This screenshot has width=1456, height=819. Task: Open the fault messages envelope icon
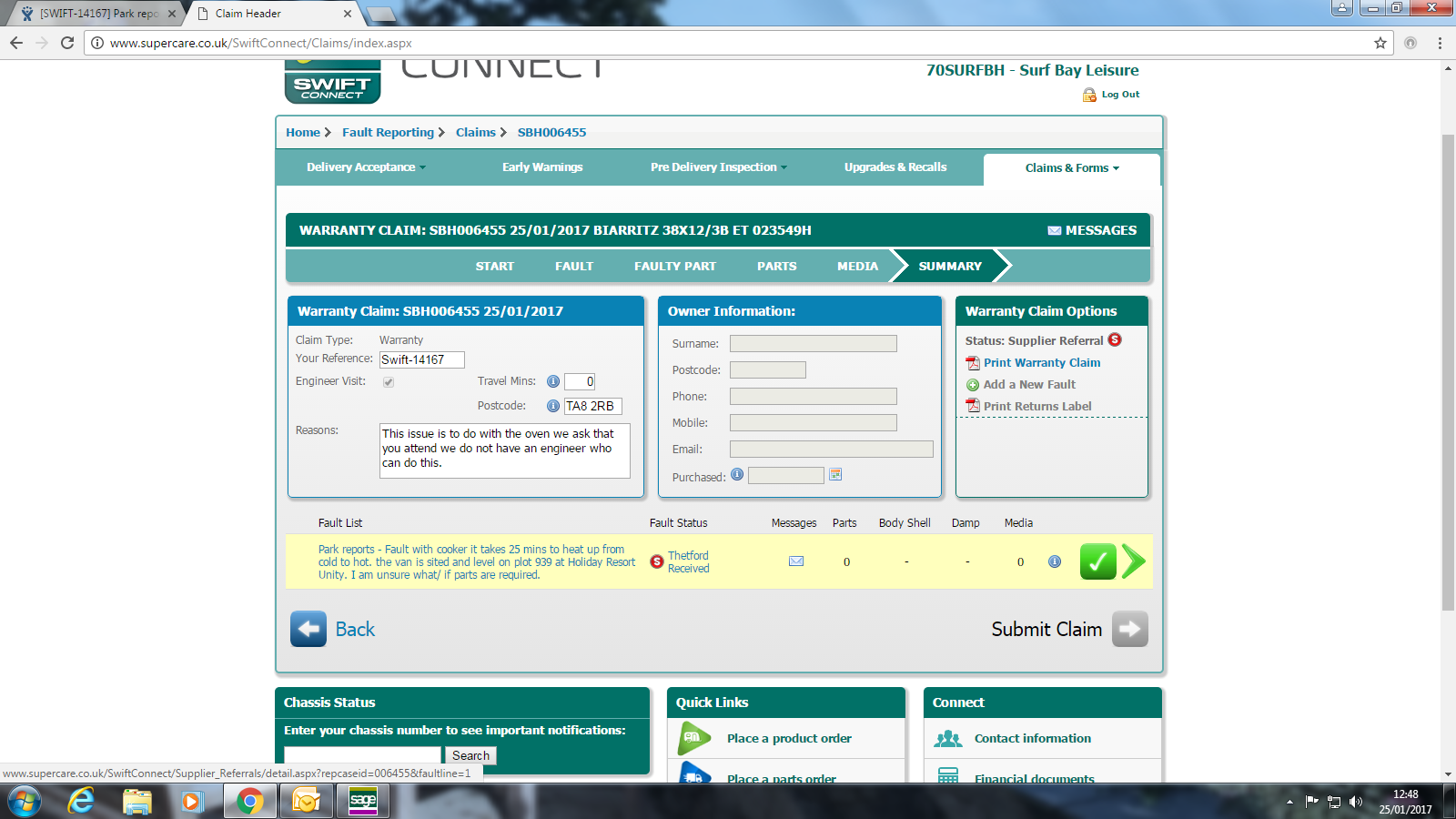point(795,561)
